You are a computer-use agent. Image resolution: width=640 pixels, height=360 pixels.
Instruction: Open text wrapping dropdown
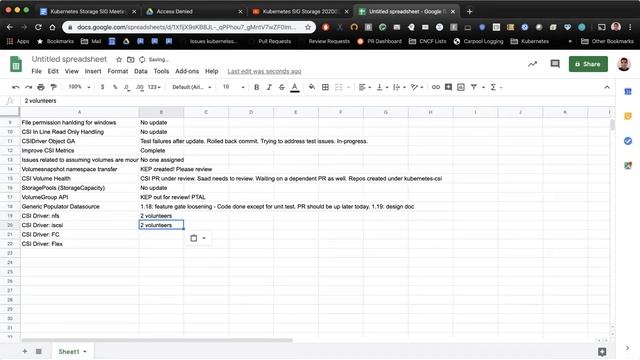click(x=399, y=87)
